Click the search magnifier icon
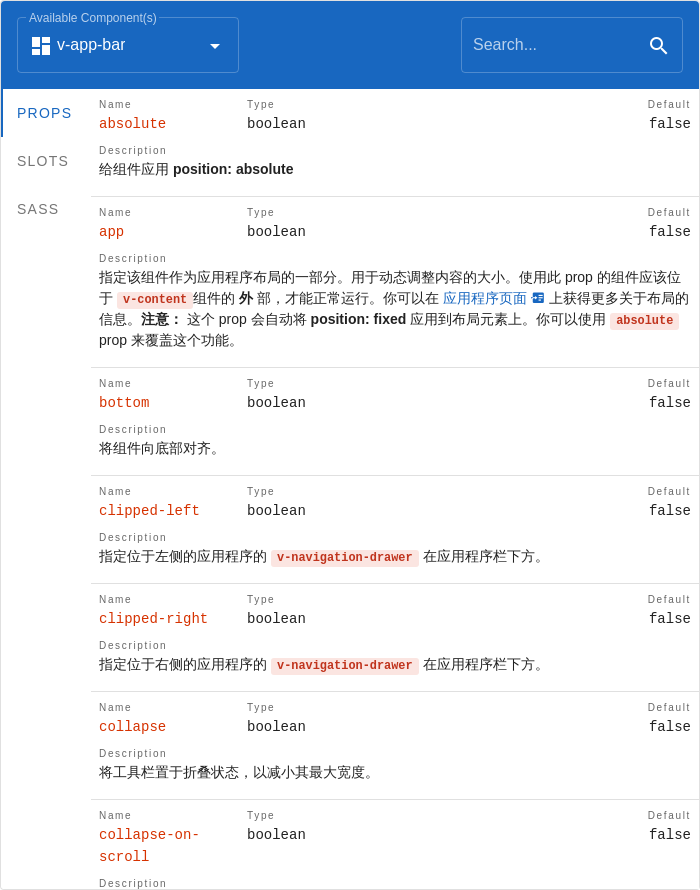Image resolution: width=700 pixels, height=890 pixels. (x=658, y=45)
